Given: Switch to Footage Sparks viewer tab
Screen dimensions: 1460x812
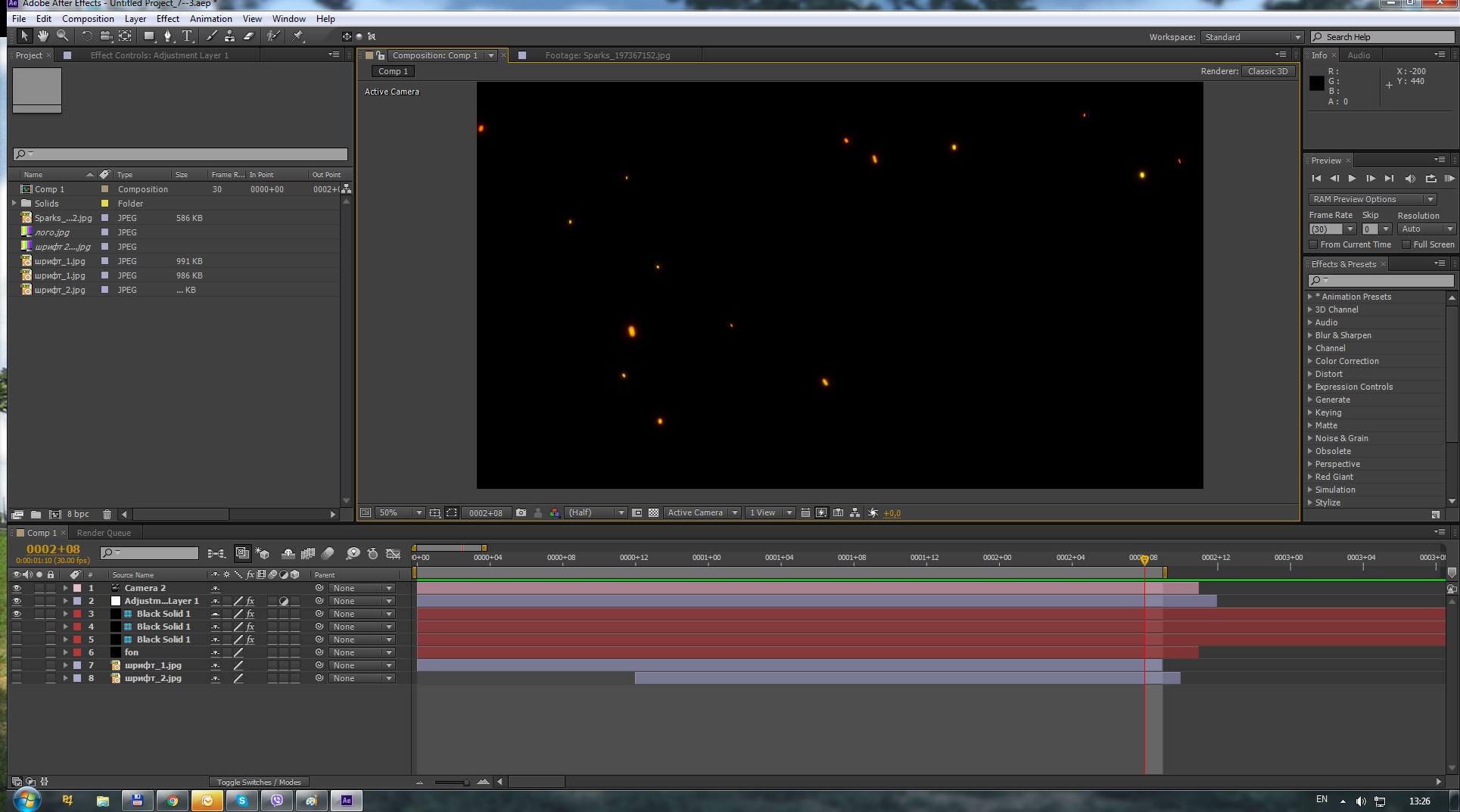Looking at the screenshot, I should click(x=607, y=55).
